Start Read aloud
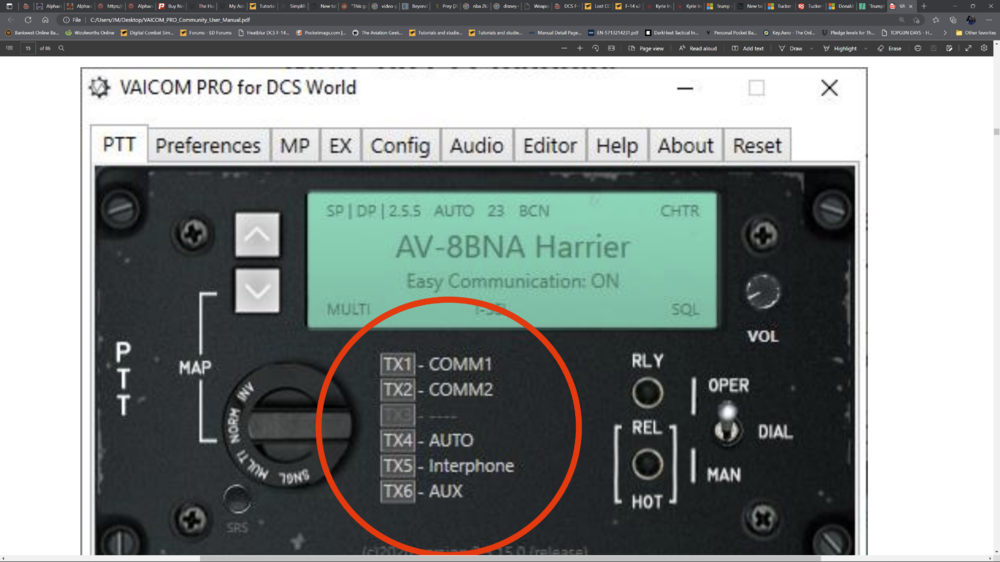Image resolution: width=1000 pixels, height=562 pixels. [698, 48]
